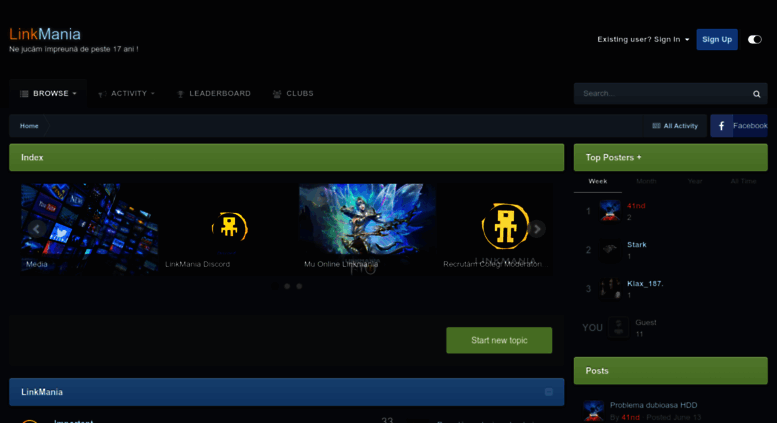The width and height of the screenshot is (777, 423).
Task: Show next carousel slide arrow
Action: point(537,229)
